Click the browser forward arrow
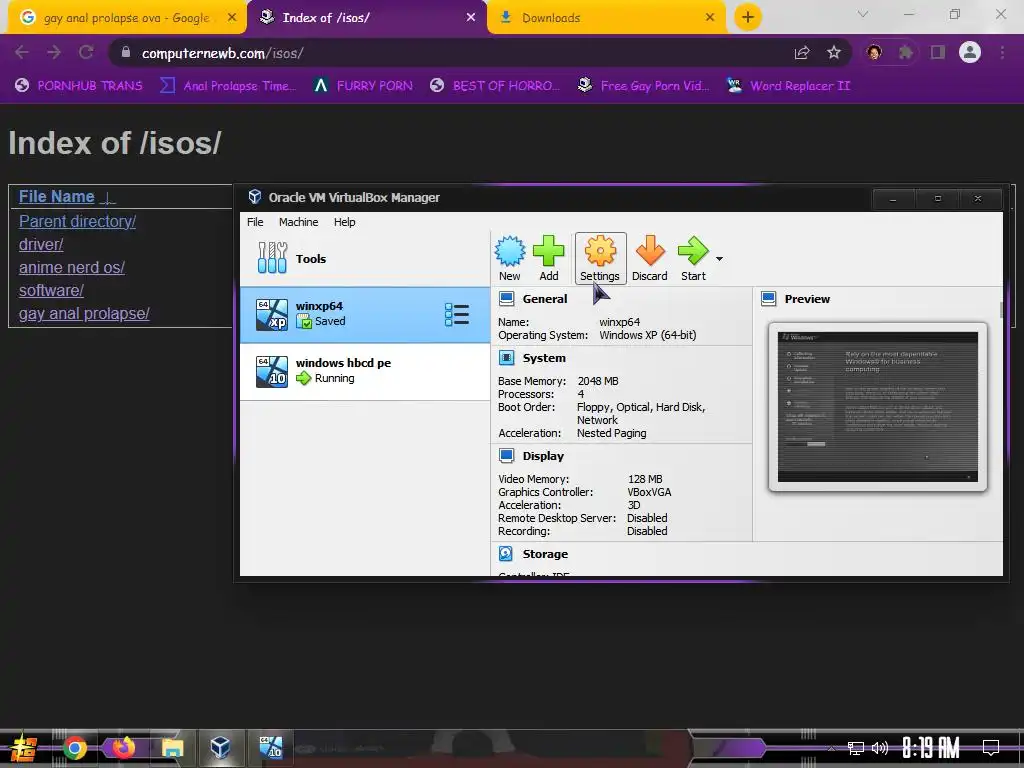The height and width of the screenshot is (768, 1024). point(54,52)
